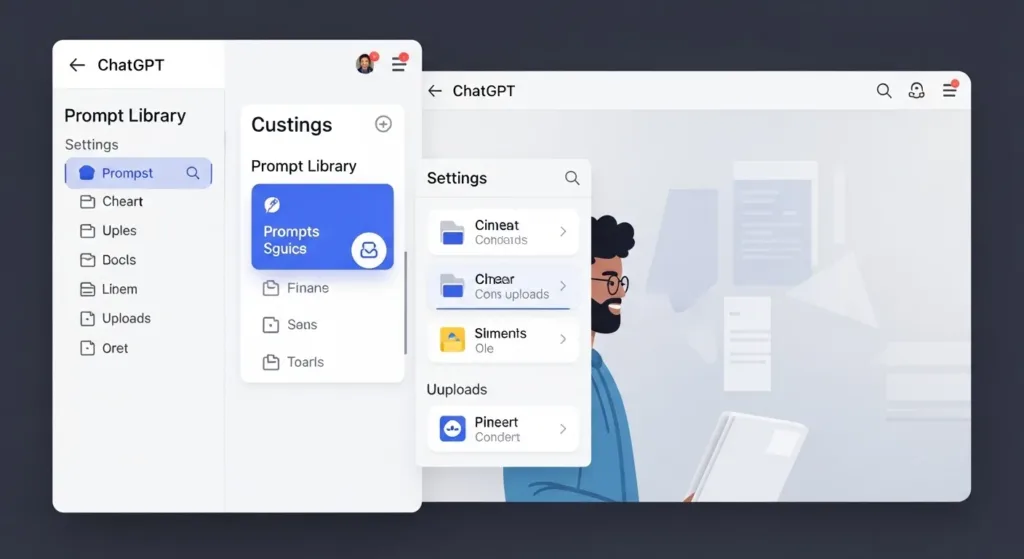This screenshot has width=1024, height=559.
Task: Choose the Finane list item
Action: point(307,288)
